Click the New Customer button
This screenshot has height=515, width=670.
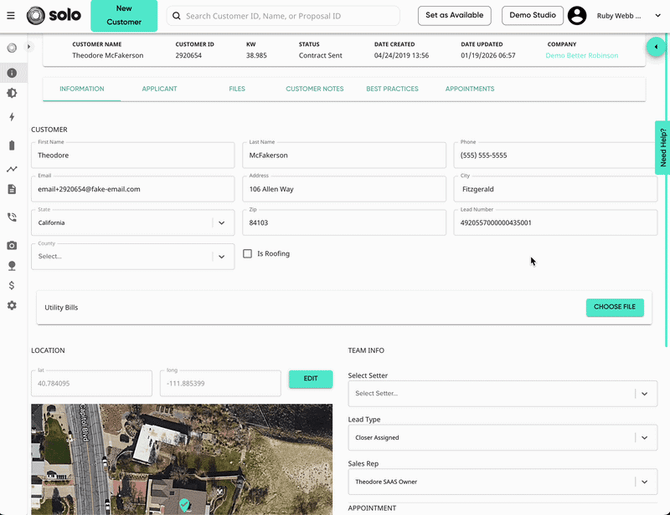pyautogui.click(x=124, y=15)
